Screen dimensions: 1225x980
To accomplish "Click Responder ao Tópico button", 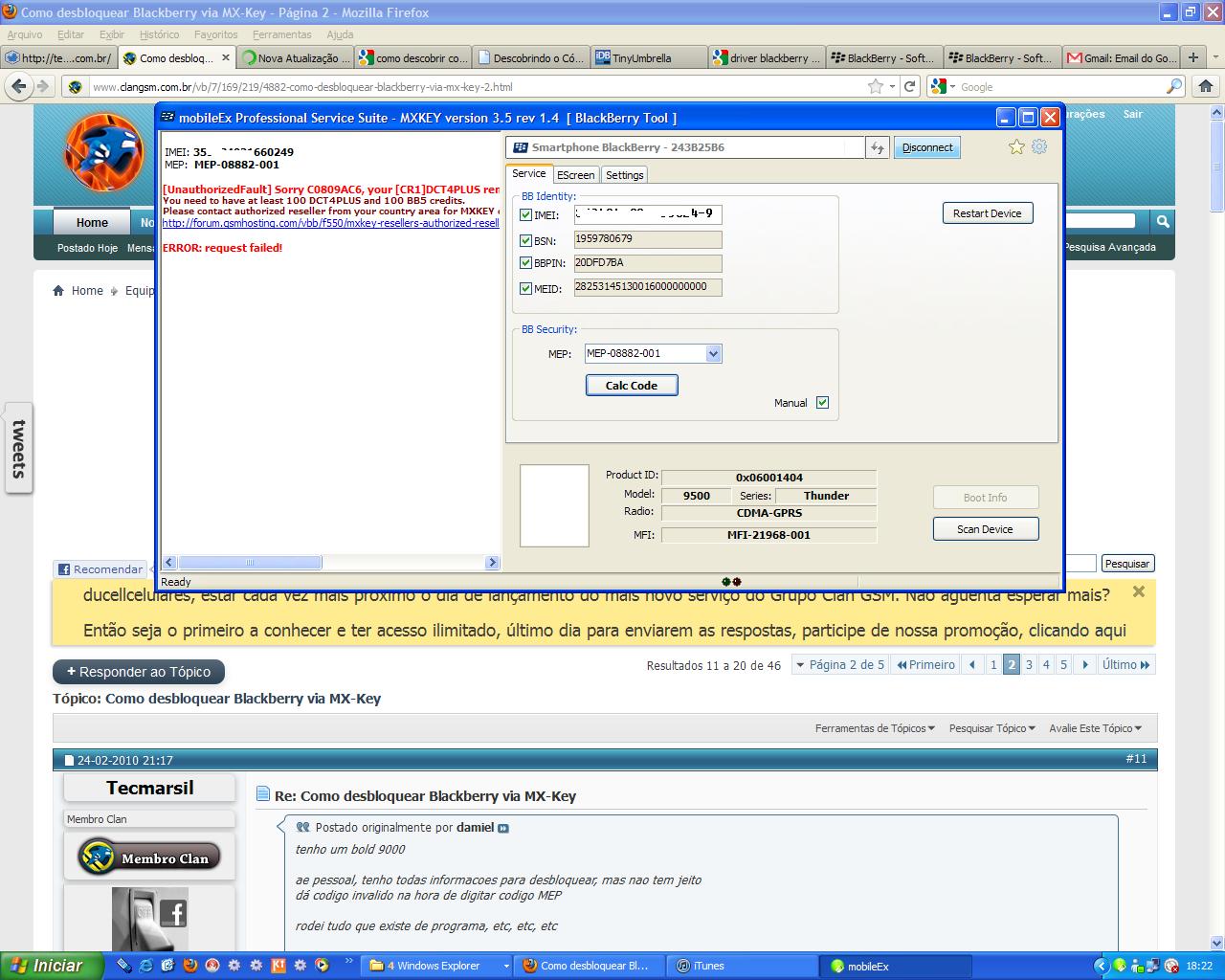I will coord(138,672).
